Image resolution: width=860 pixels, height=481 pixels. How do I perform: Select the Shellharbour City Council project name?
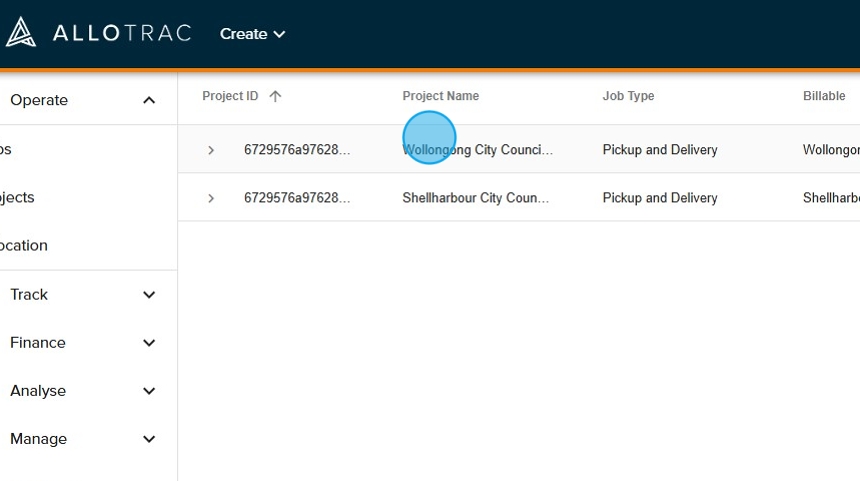(x=475, y=198)
